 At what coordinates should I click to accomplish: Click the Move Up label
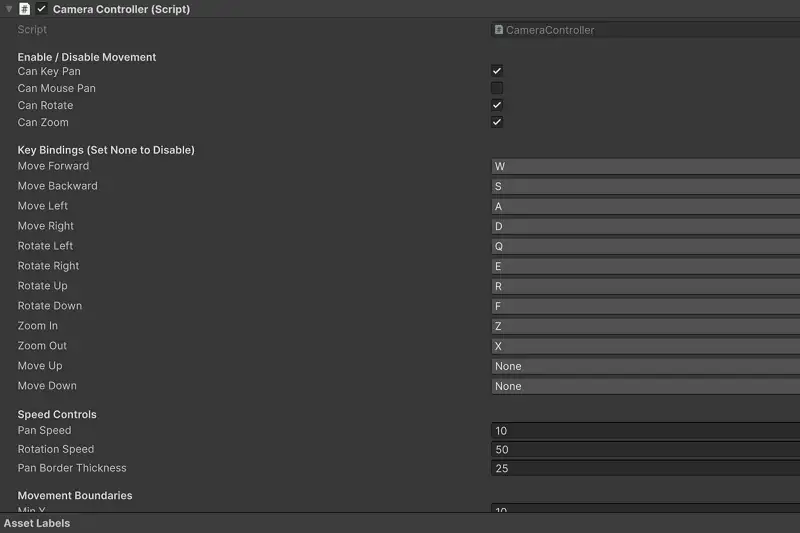point(40,366)
